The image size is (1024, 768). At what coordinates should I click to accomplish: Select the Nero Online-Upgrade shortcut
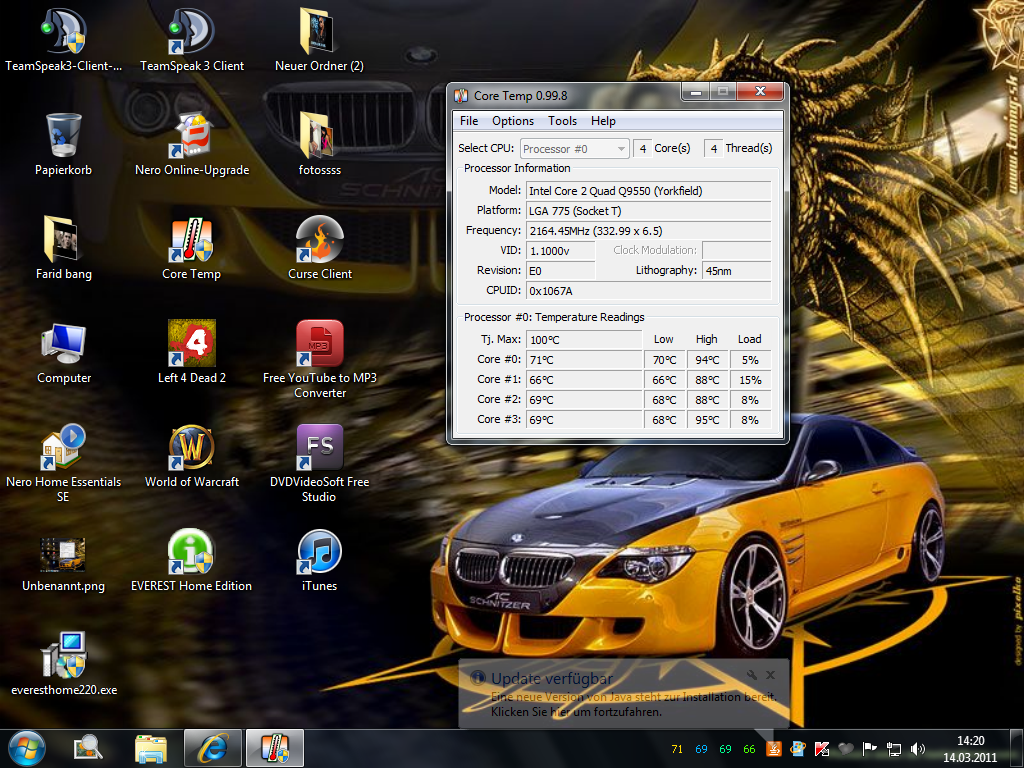click(x=191, y=144)
